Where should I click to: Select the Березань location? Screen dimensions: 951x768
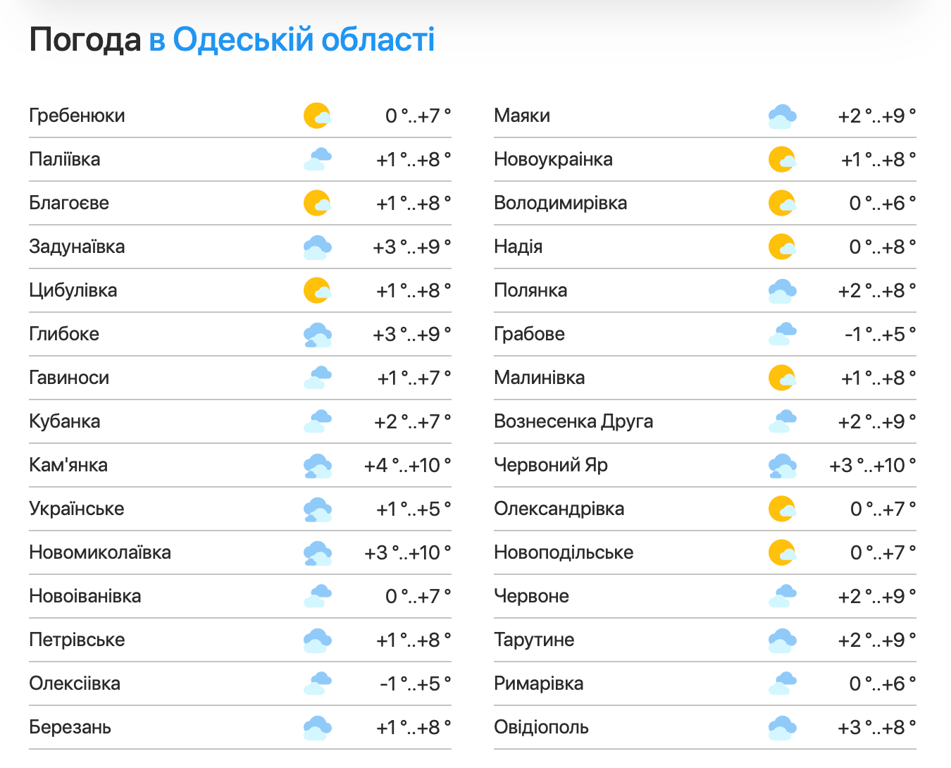(70, 728)
